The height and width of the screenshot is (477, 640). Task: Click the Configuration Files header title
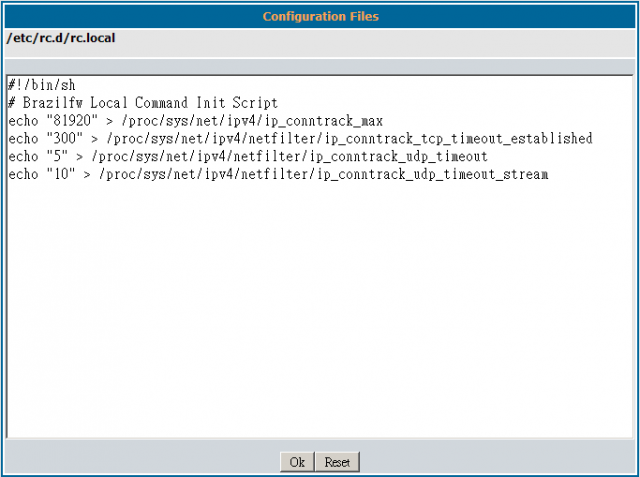pyautogui.click(x=320, y=16)
